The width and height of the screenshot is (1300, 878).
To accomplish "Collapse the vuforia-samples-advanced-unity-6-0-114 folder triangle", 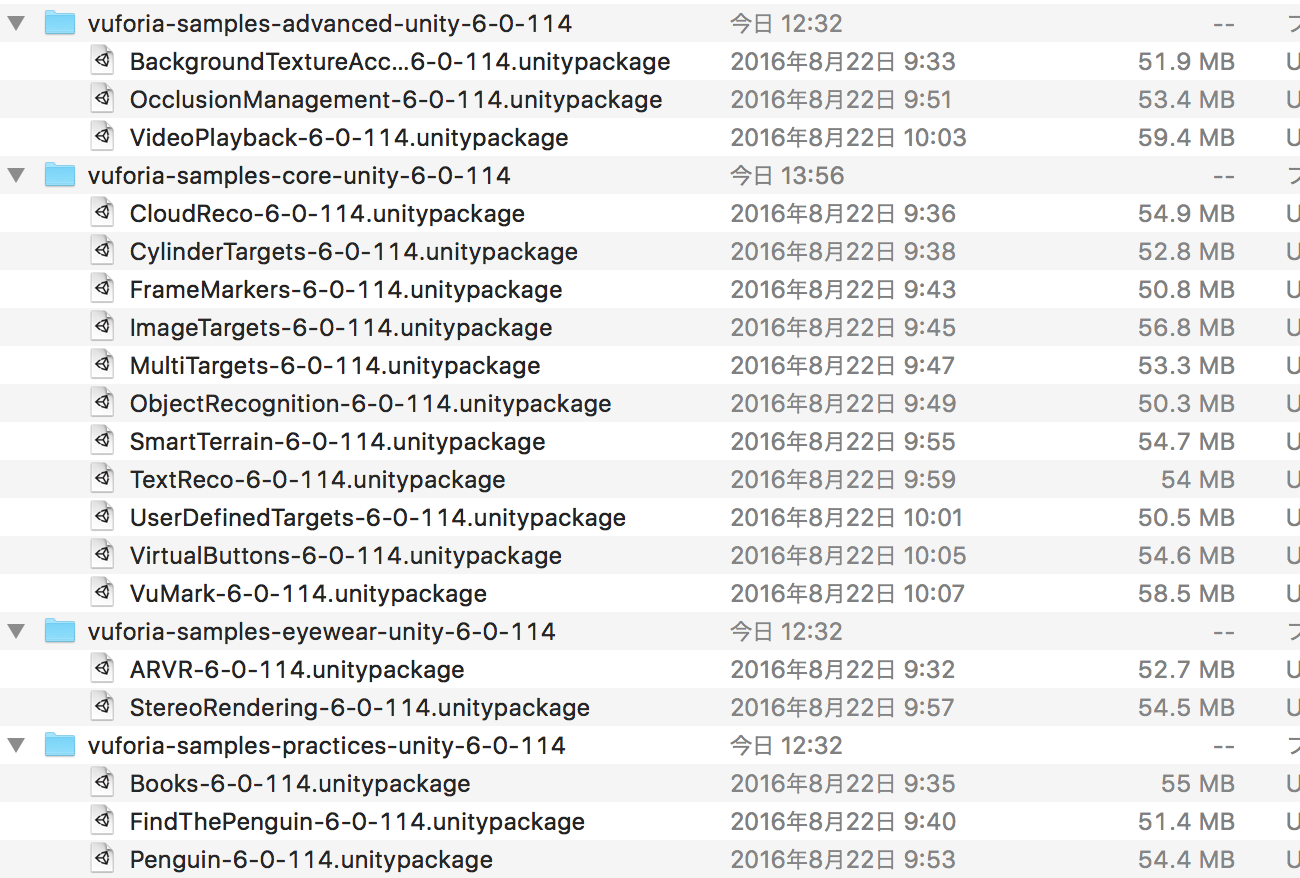I will point(16,24).
